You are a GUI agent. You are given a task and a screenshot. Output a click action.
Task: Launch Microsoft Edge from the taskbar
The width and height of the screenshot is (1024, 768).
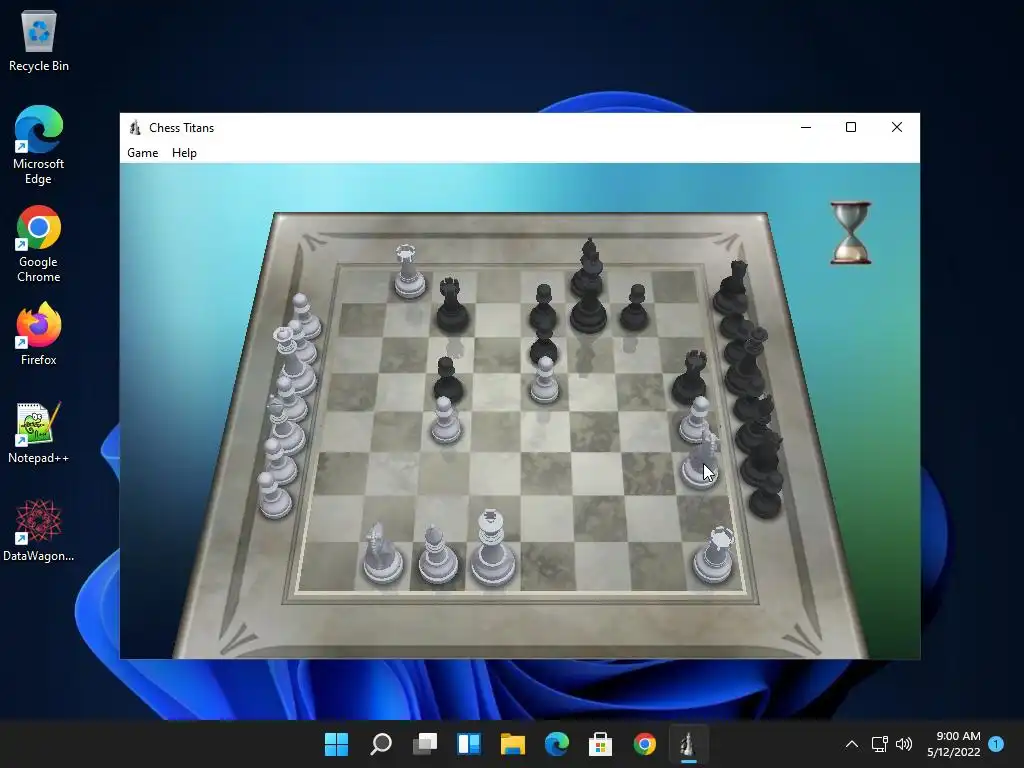556,743
